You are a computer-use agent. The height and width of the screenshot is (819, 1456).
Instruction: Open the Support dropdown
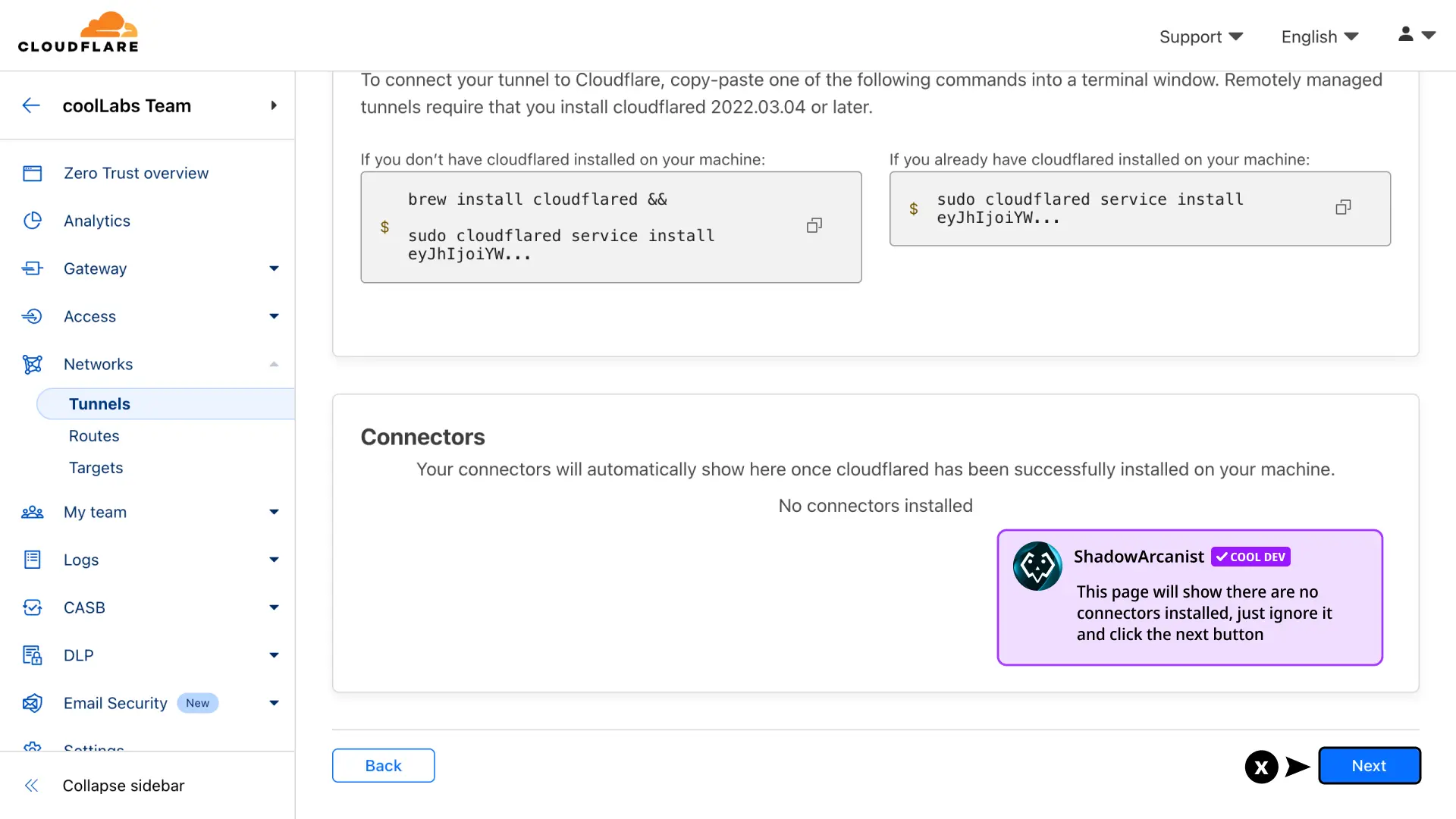pyautogui.click(x=1200, y=36)
